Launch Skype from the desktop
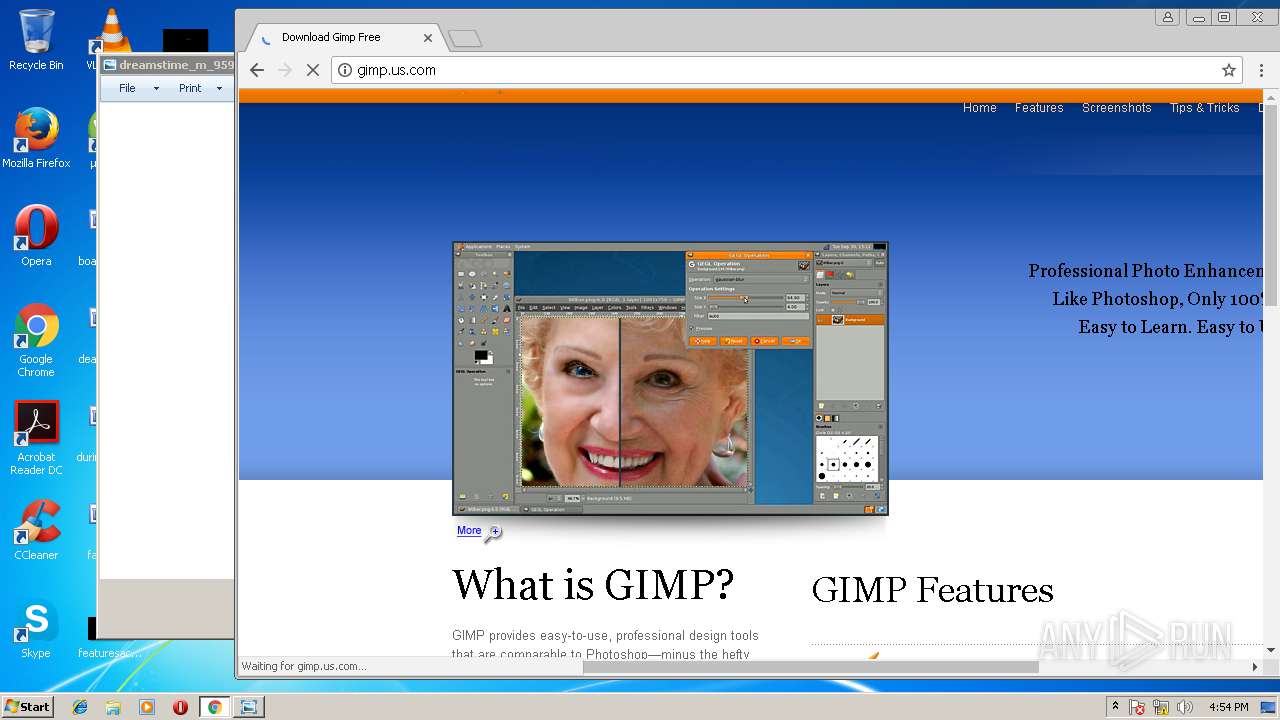Image resolution: width=1280 pixels, height=720 pixels. click(36, 630)
